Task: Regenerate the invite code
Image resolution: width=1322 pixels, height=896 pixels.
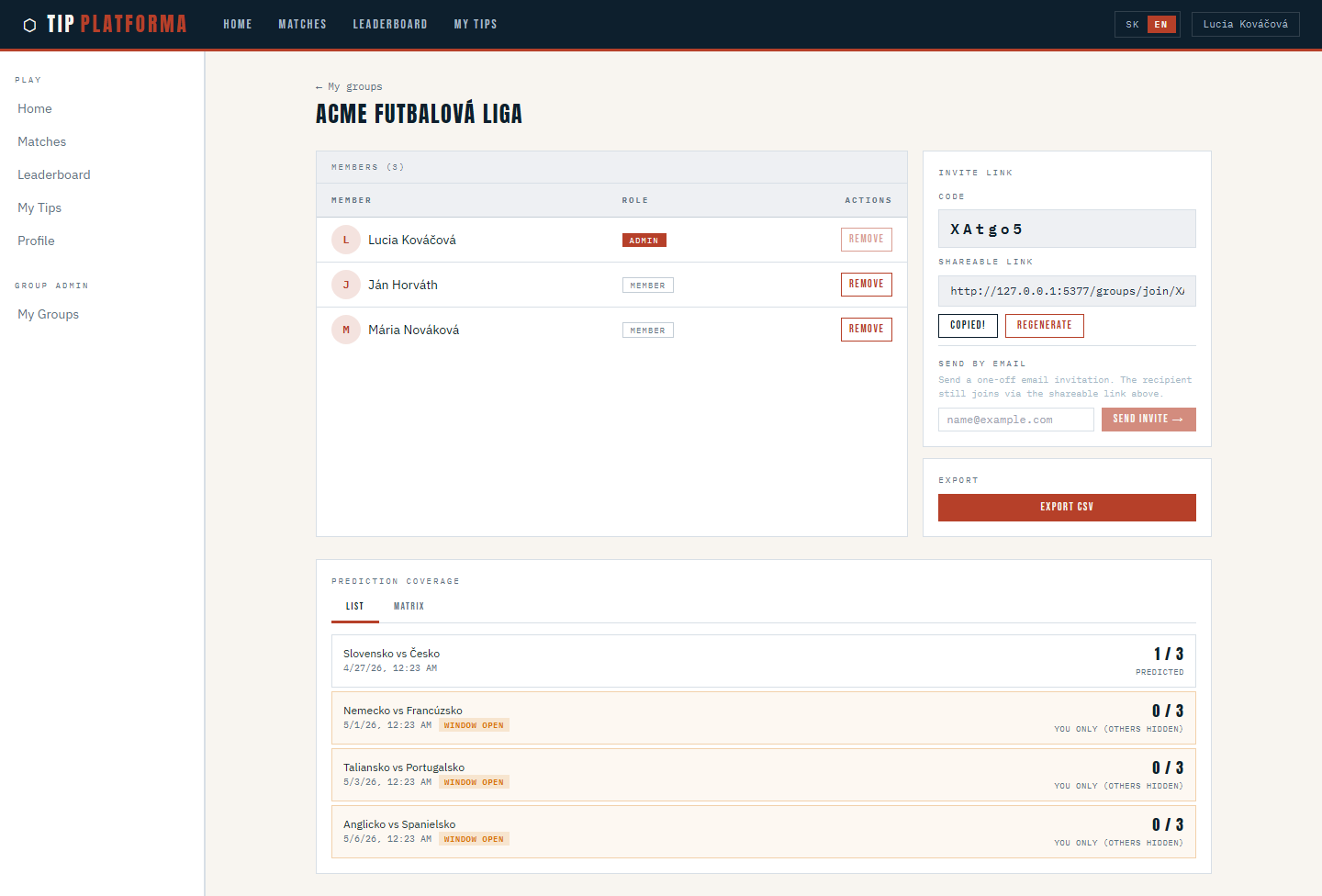Action: point(1044,326)
